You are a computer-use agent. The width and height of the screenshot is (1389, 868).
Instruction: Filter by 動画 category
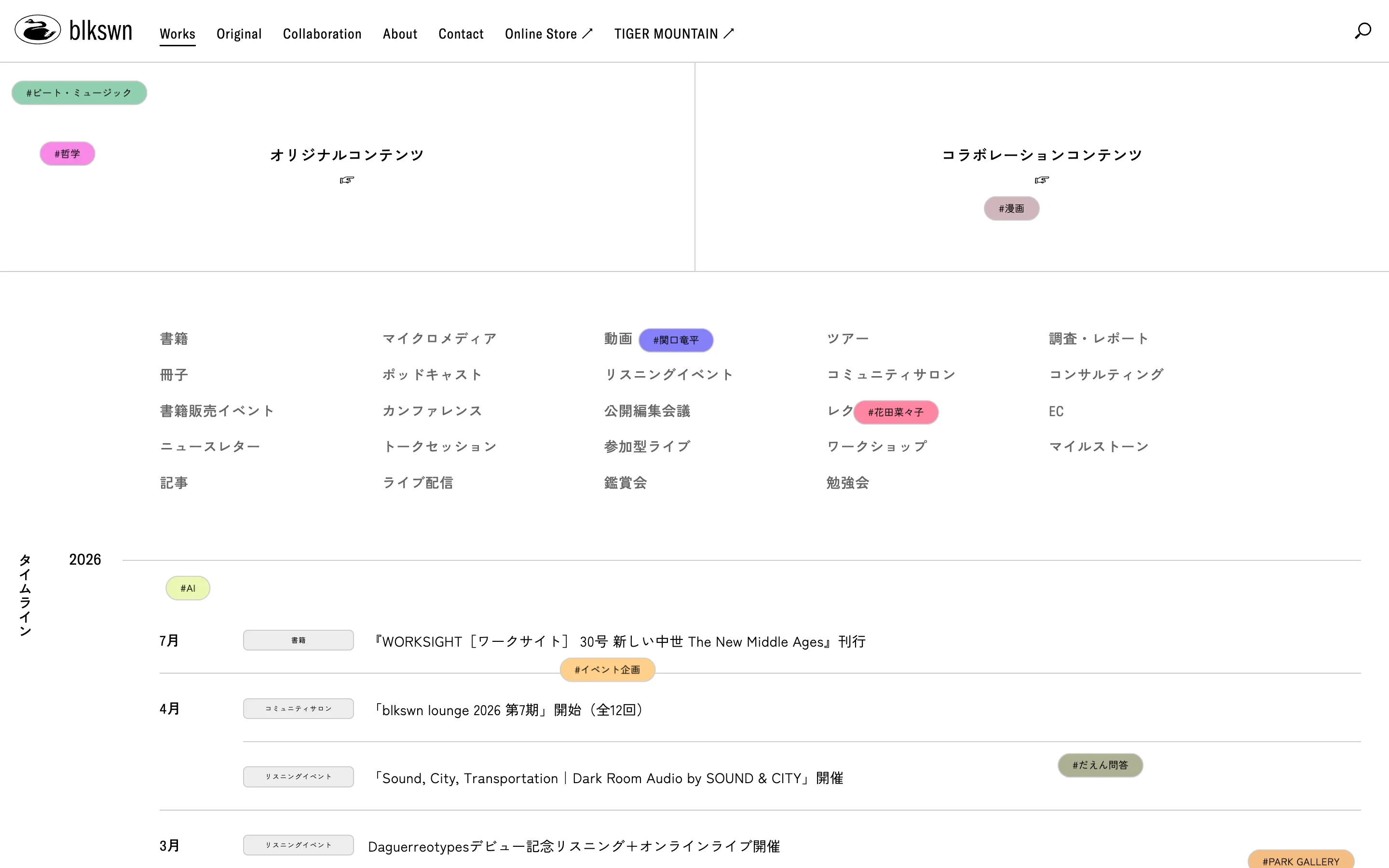coord(618,339)
